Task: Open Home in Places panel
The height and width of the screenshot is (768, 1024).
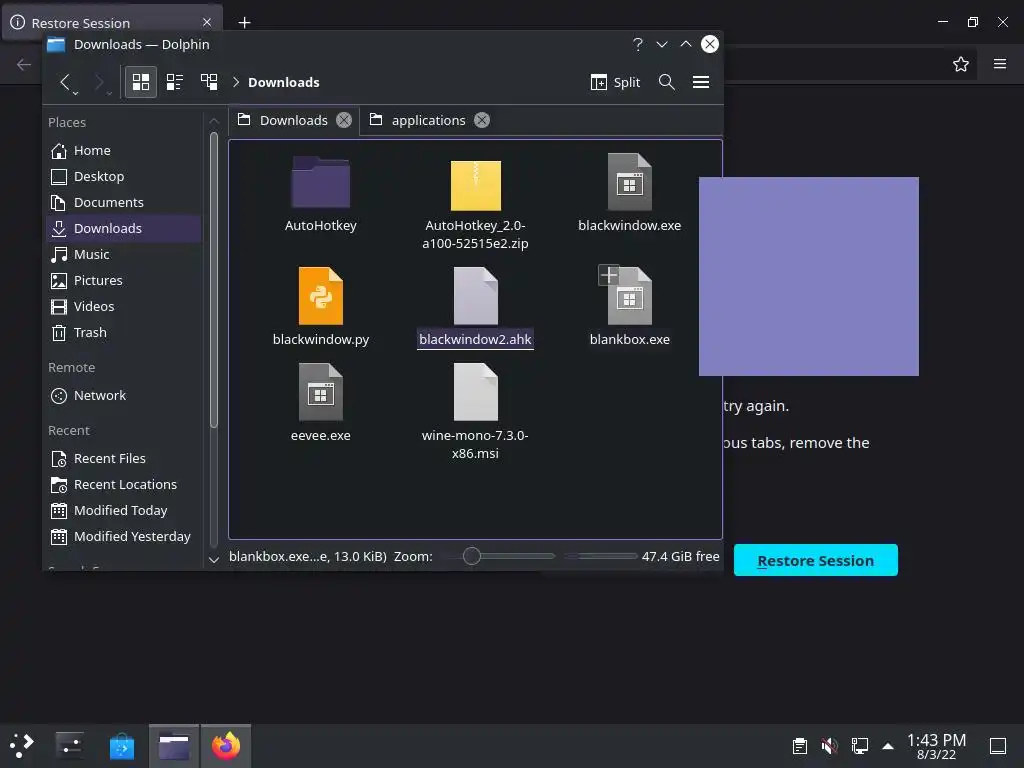Action: point(124,150)
